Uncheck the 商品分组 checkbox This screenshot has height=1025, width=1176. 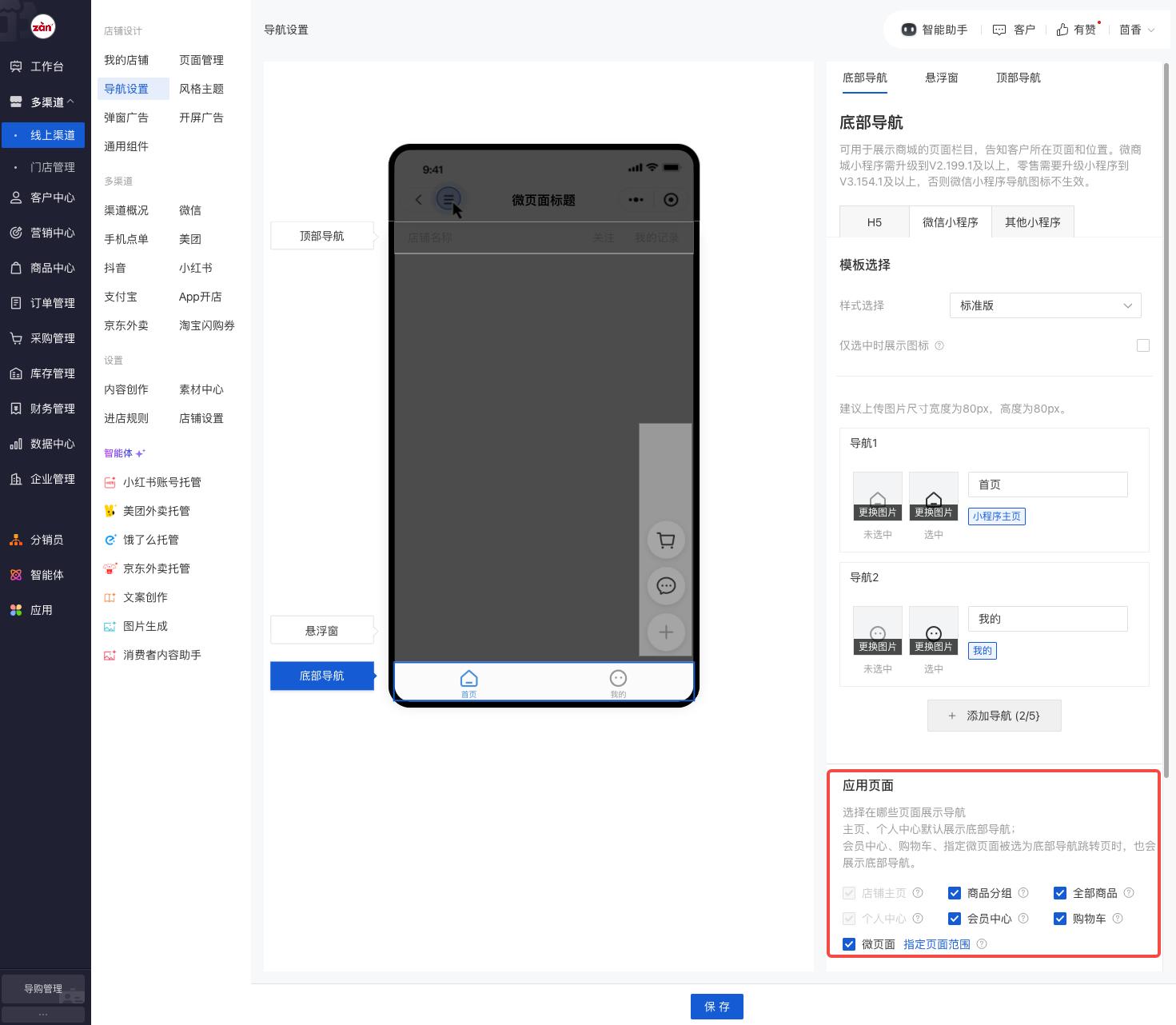click(955, 893)
